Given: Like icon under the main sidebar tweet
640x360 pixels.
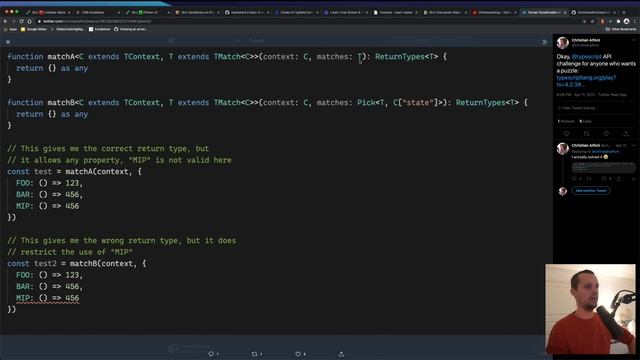Looking at the screenshot, I should [x=606, y=133].
